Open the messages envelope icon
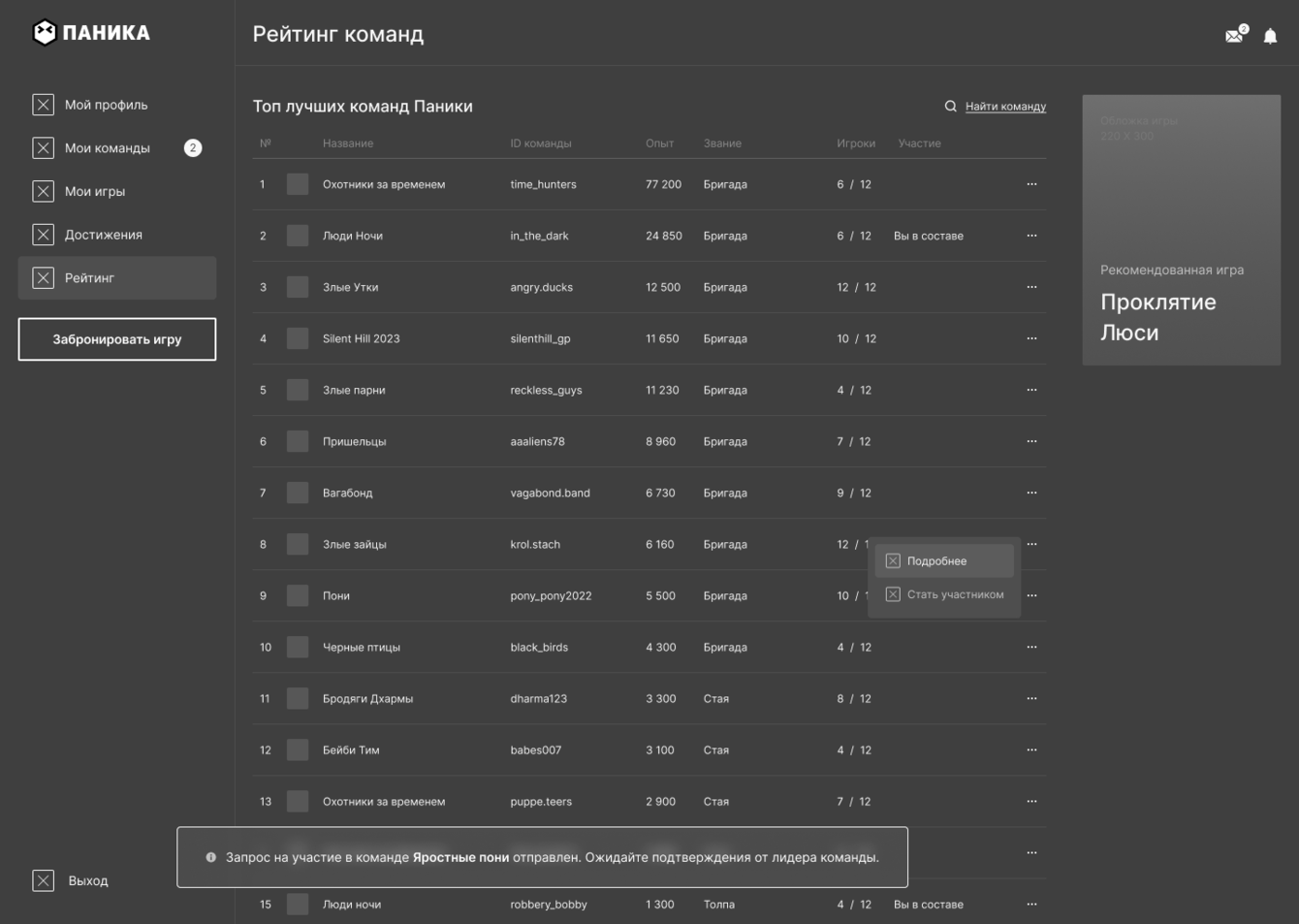The height and width of the screenshot is (924, 1299). (x=1234, y=36)
